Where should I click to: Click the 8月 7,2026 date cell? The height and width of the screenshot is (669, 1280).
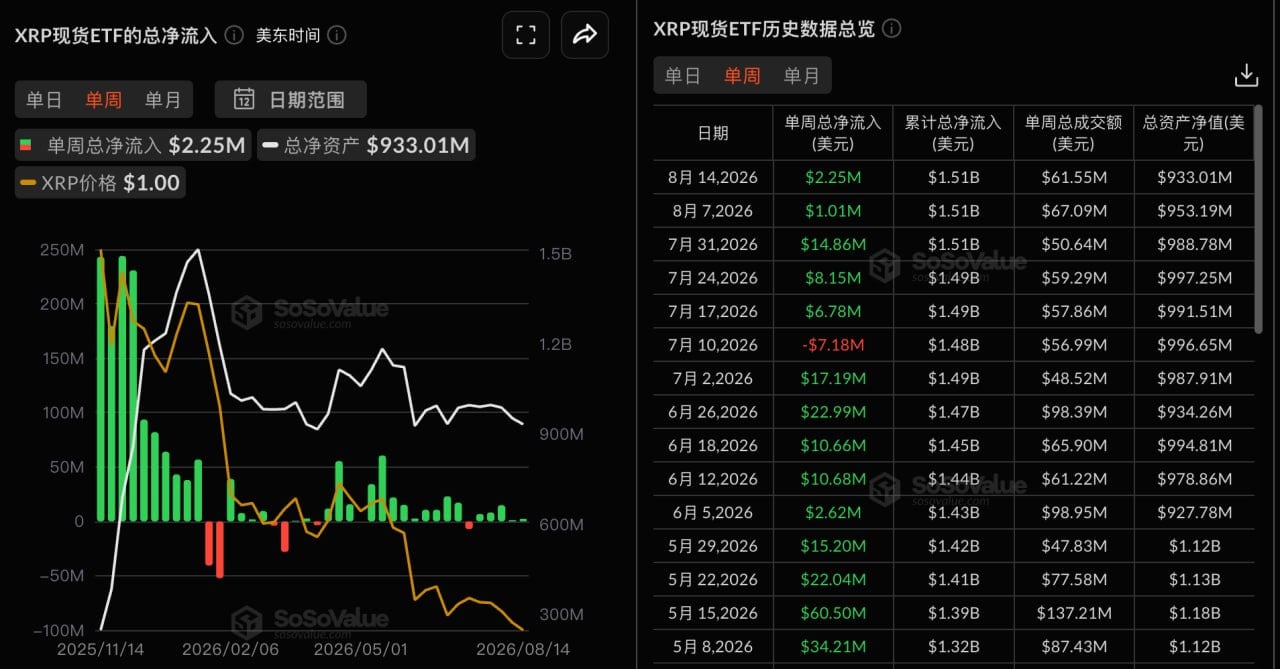click(x=713, y=211)
